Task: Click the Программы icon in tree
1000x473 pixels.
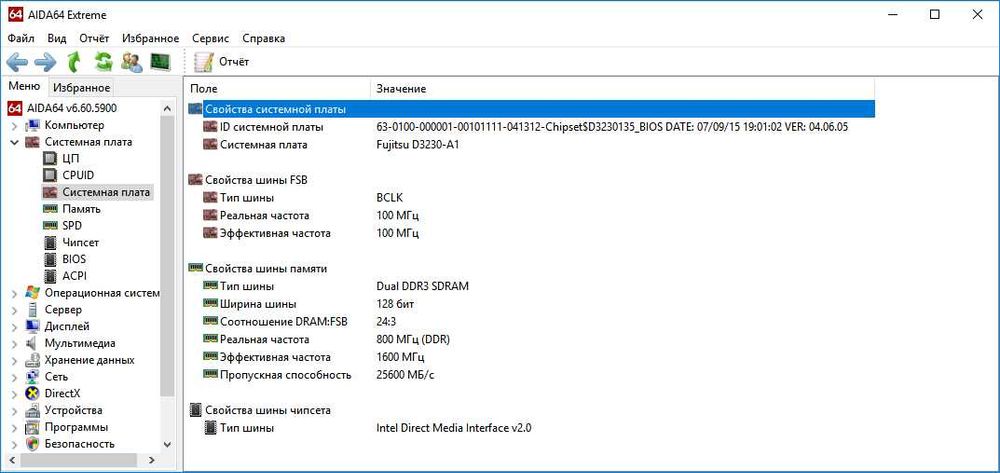Action: (x=33, y=427)
